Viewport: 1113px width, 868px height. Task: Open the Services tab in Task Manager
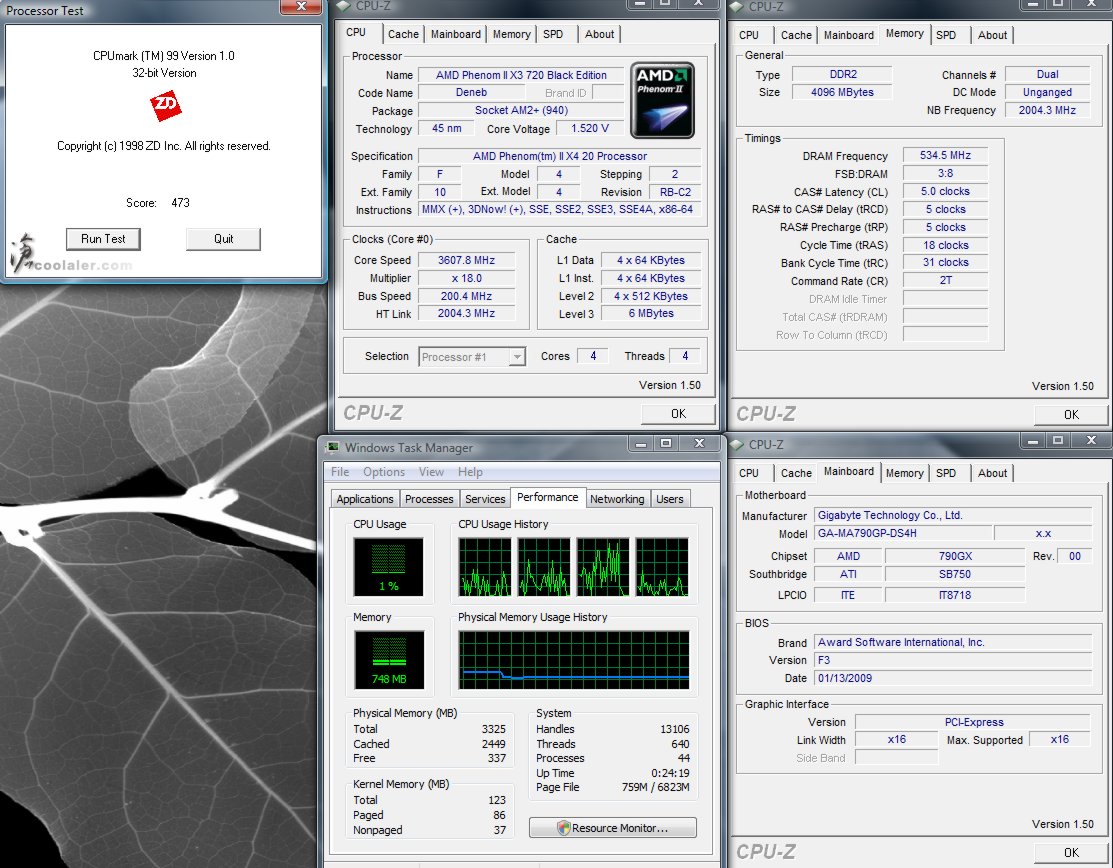coord(485,499)
